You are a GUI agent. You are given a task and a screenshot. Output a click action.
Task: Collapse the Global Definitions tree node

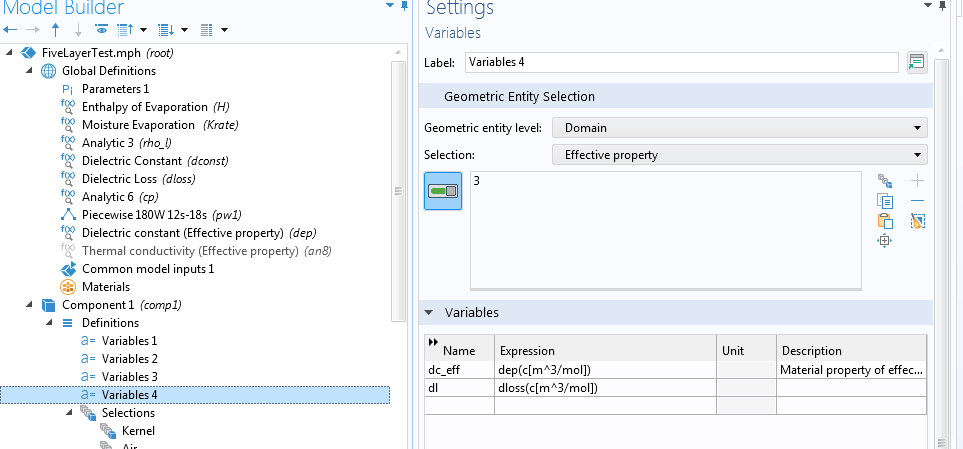(x=29, y=71)
